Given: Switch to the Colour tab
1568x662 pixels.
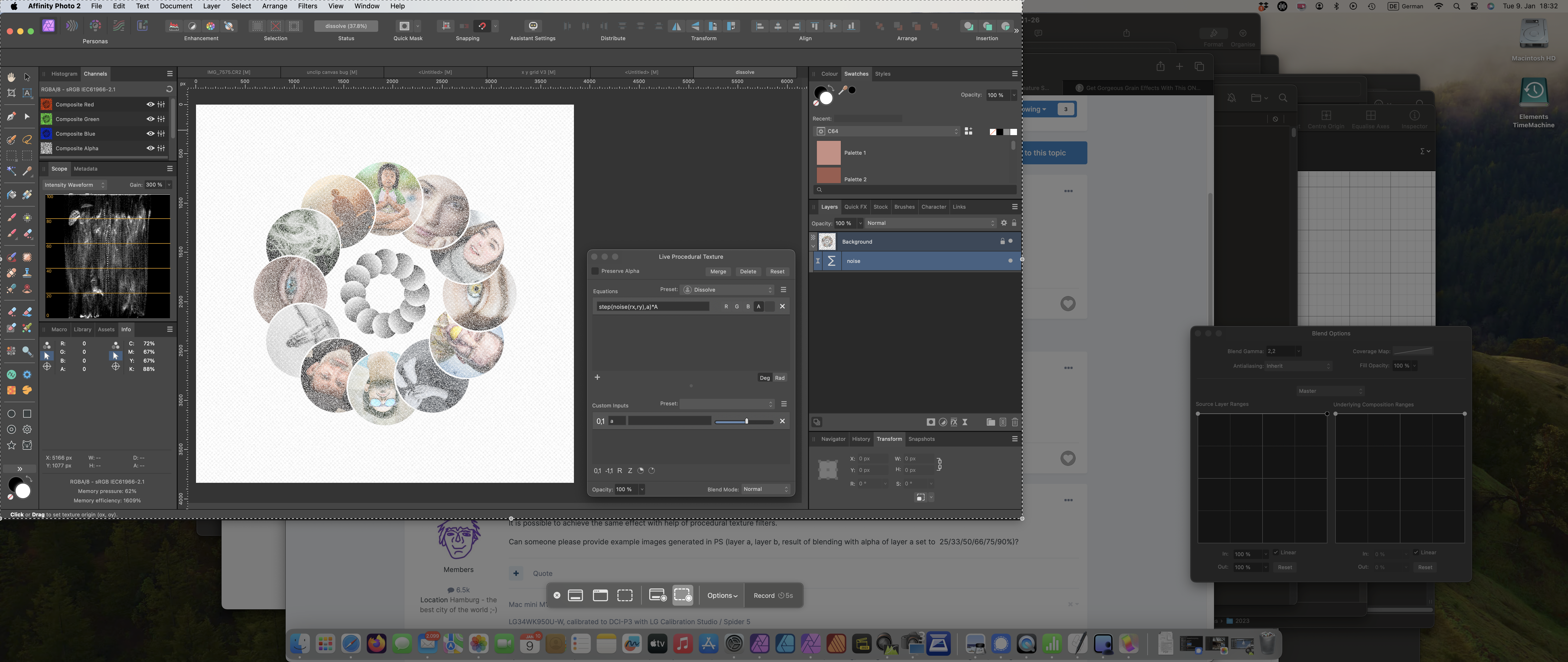Looking at the screenshot, I should coord(829,74).
